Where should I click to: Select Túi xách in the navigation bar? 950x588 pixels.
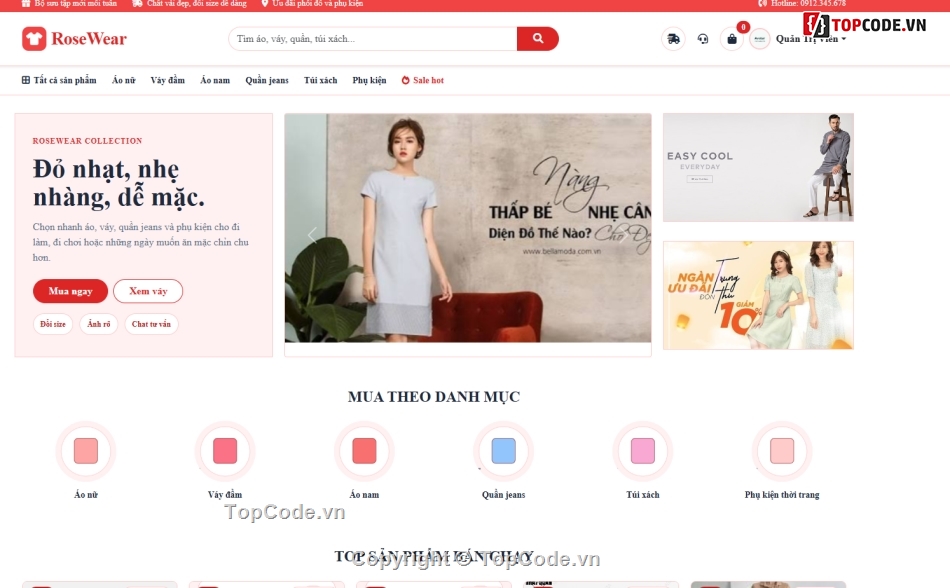[x=321, y=80]
